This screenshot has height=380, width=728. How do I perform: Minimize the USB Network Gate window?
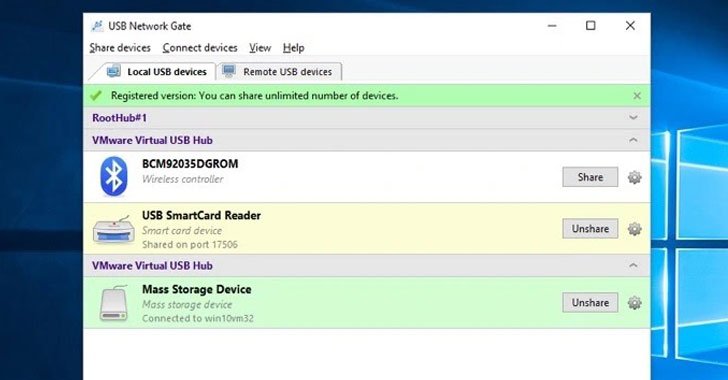[552, 26]
